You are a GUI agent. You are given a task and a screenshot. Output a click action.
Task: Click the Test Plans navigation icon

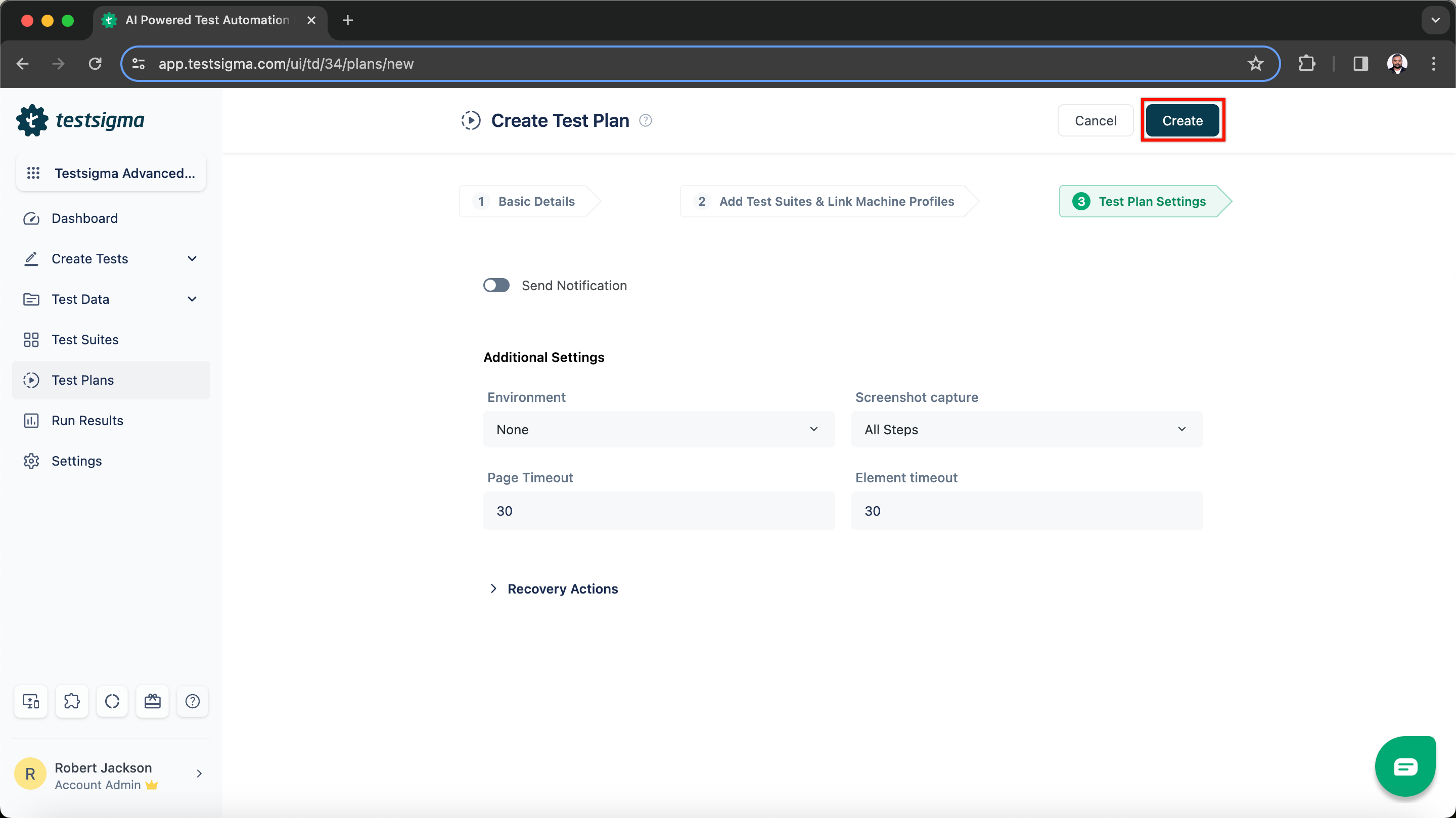[33, 380]
